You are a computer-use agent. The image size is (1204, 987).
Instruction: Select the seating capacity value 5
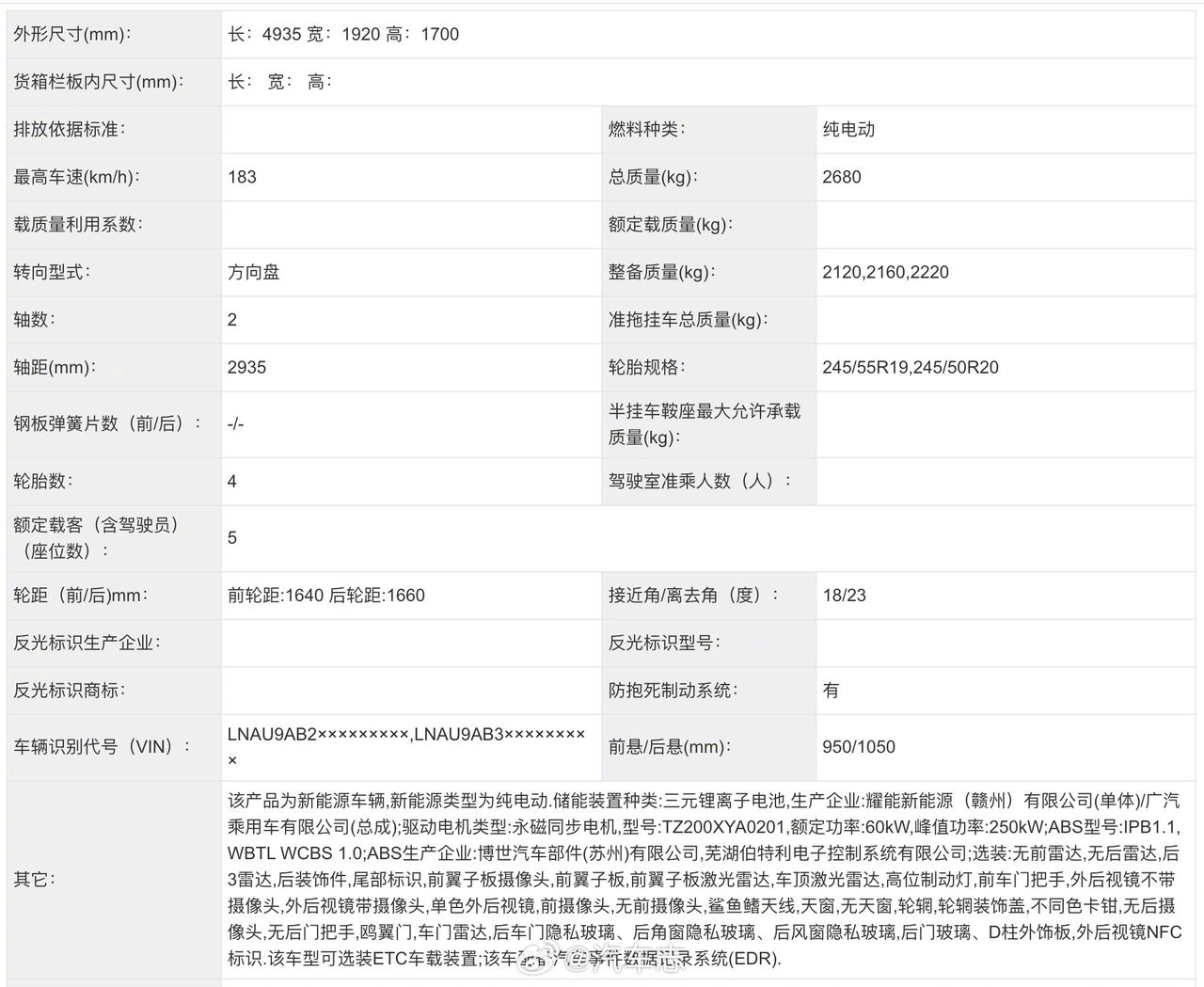pyautogui.click(x=232, y=537)
